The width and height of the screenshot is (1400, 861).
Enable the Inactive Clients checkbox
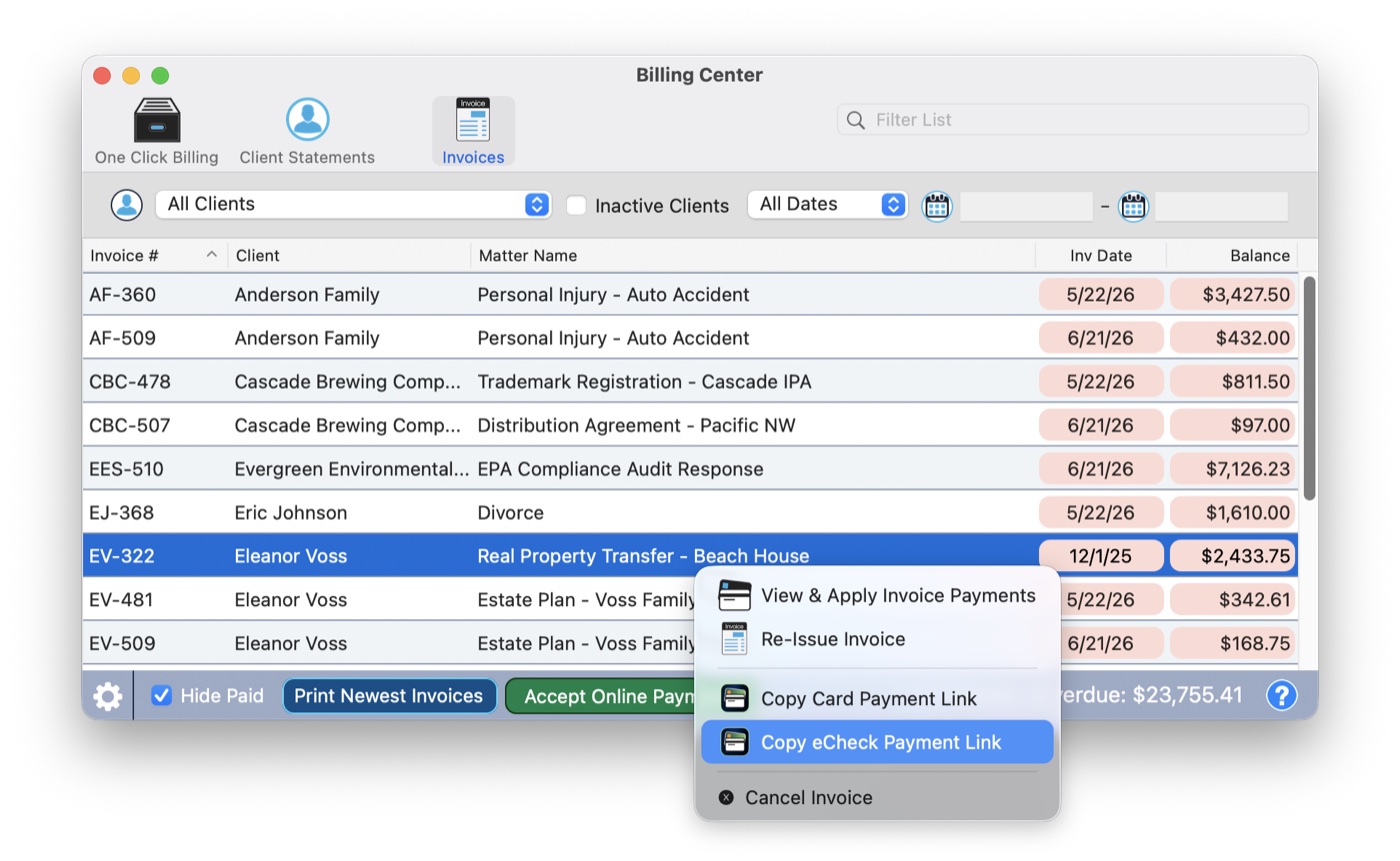pos(576,205)
